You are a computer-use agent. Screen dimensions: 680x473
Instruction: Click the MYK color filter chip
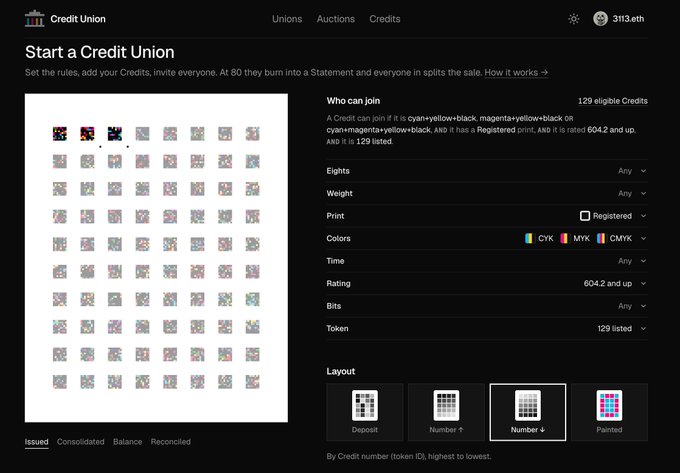point(575,238)
